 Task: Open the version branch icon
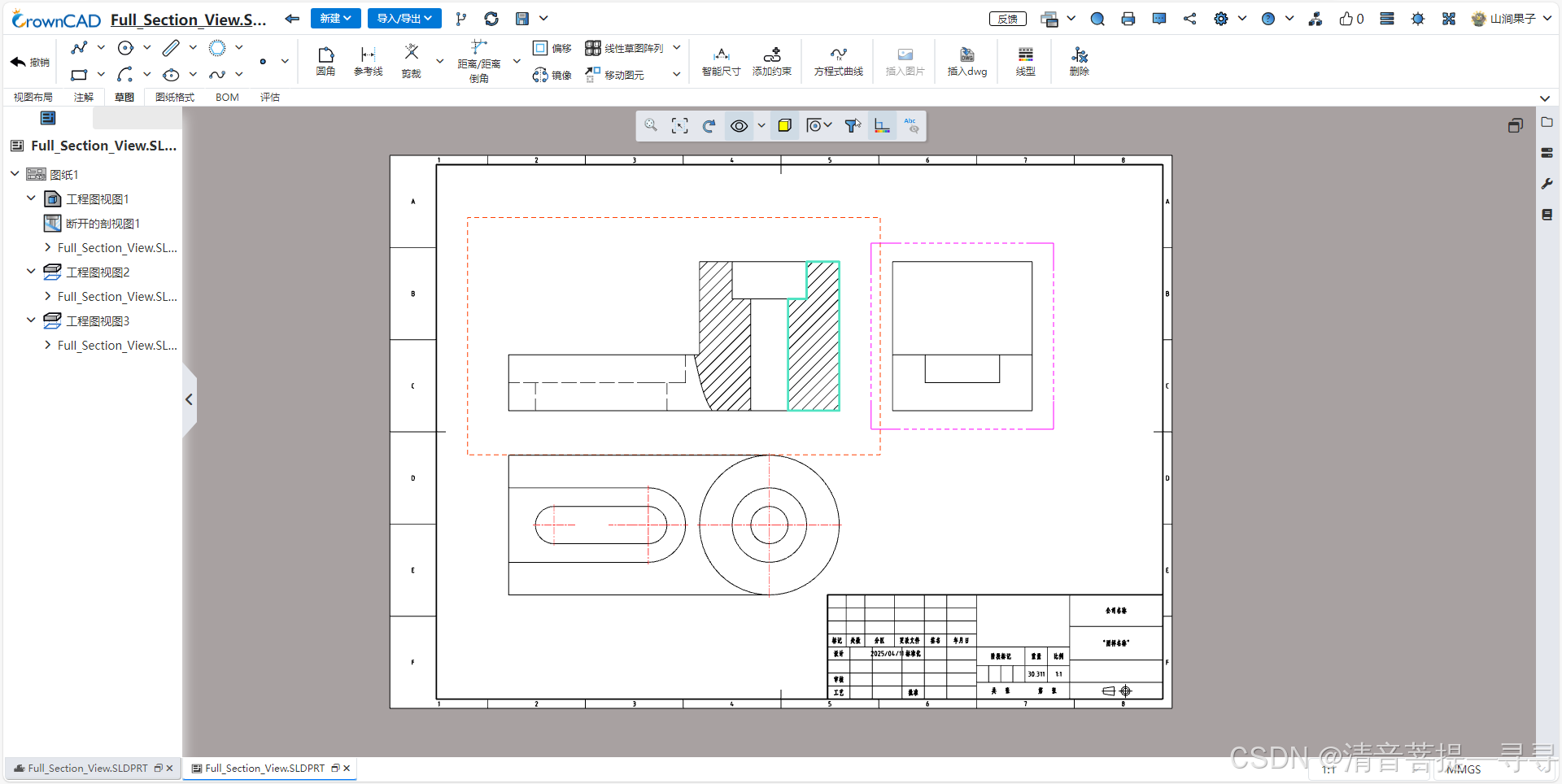[x=461, y=19]
